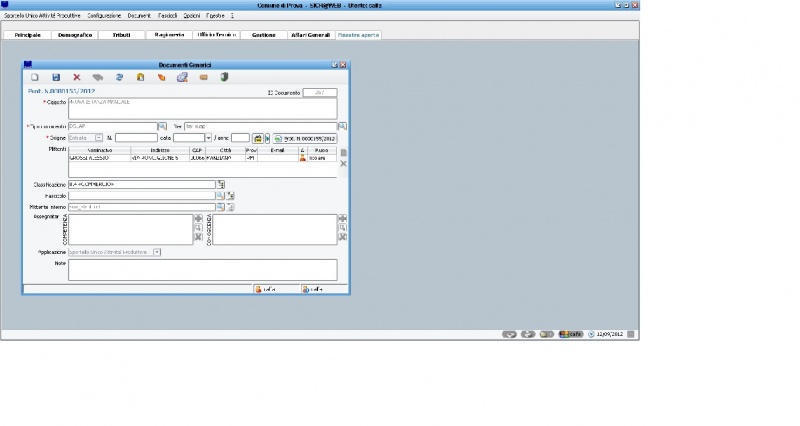Open the Origine dropdown
The image size is (800, 426).
[x=99, y=138]
